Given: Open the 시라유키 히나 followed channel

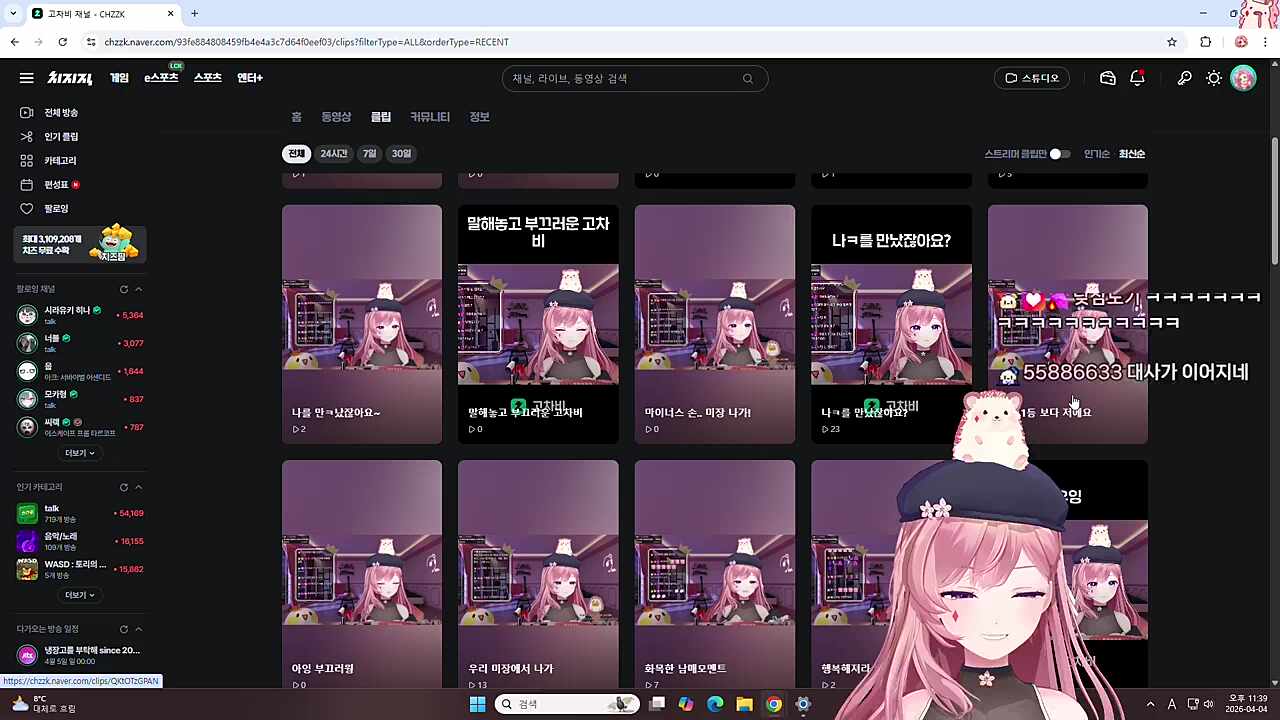Looking at the screenshot, I should pyautogui.click(x=80, y=315).
